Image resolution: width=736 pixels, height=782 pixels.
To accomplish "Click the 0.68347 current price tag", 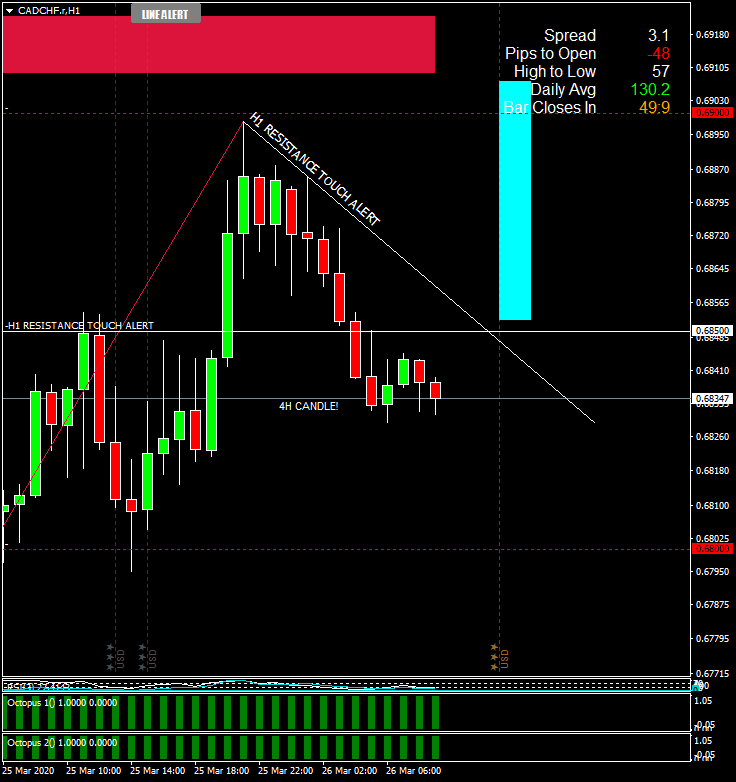I will pos(712,398).
